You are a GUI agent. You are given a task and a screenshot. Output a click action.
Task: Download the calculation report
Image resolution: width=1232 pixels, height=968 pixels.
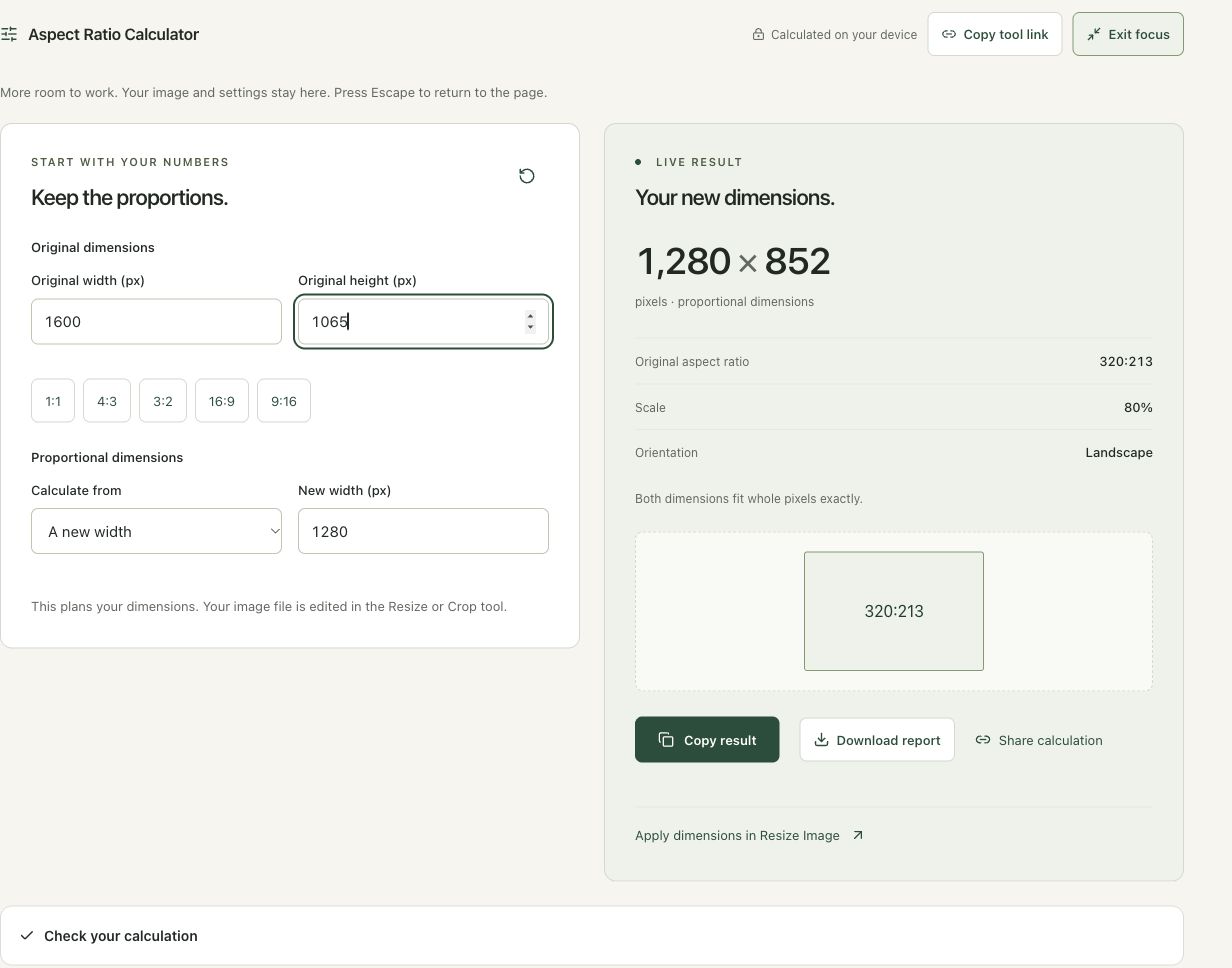[877, 740]
